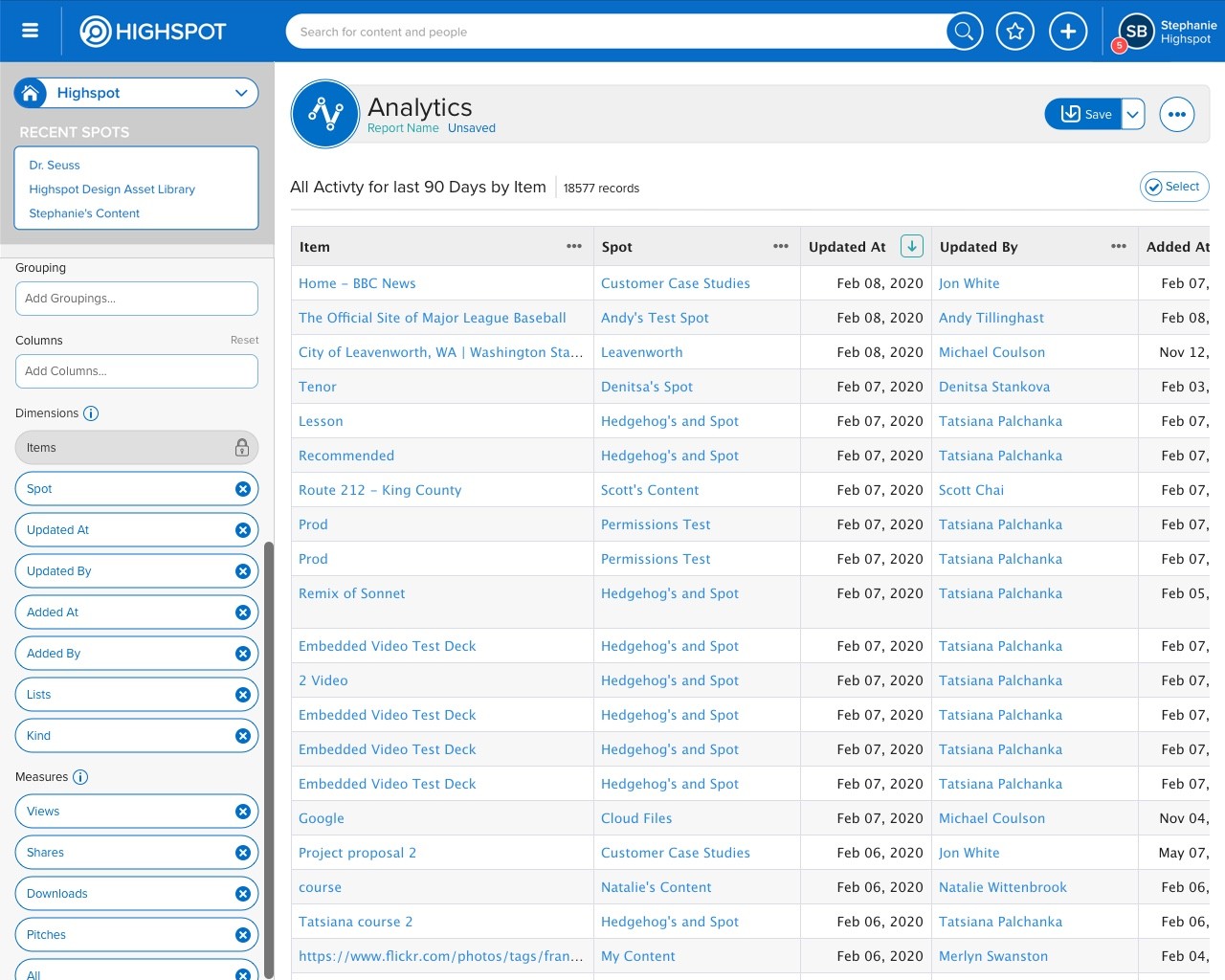Image resolution: width=1225 pixels, height=980 pixels.
Task: Open the Tatsiana course 2 item
Action: (356, 922)
